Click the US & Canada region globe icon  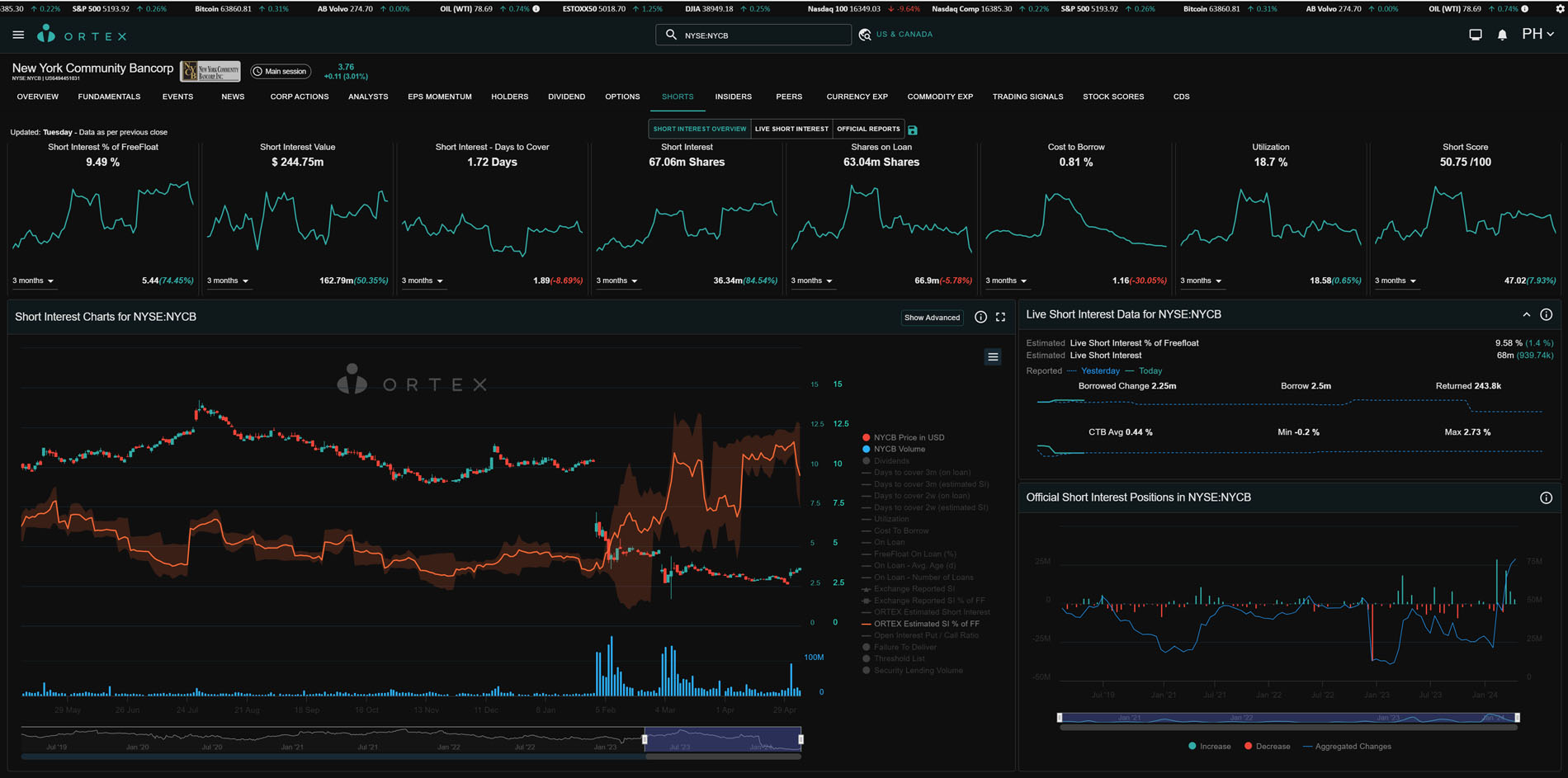[x=865, y=35]
